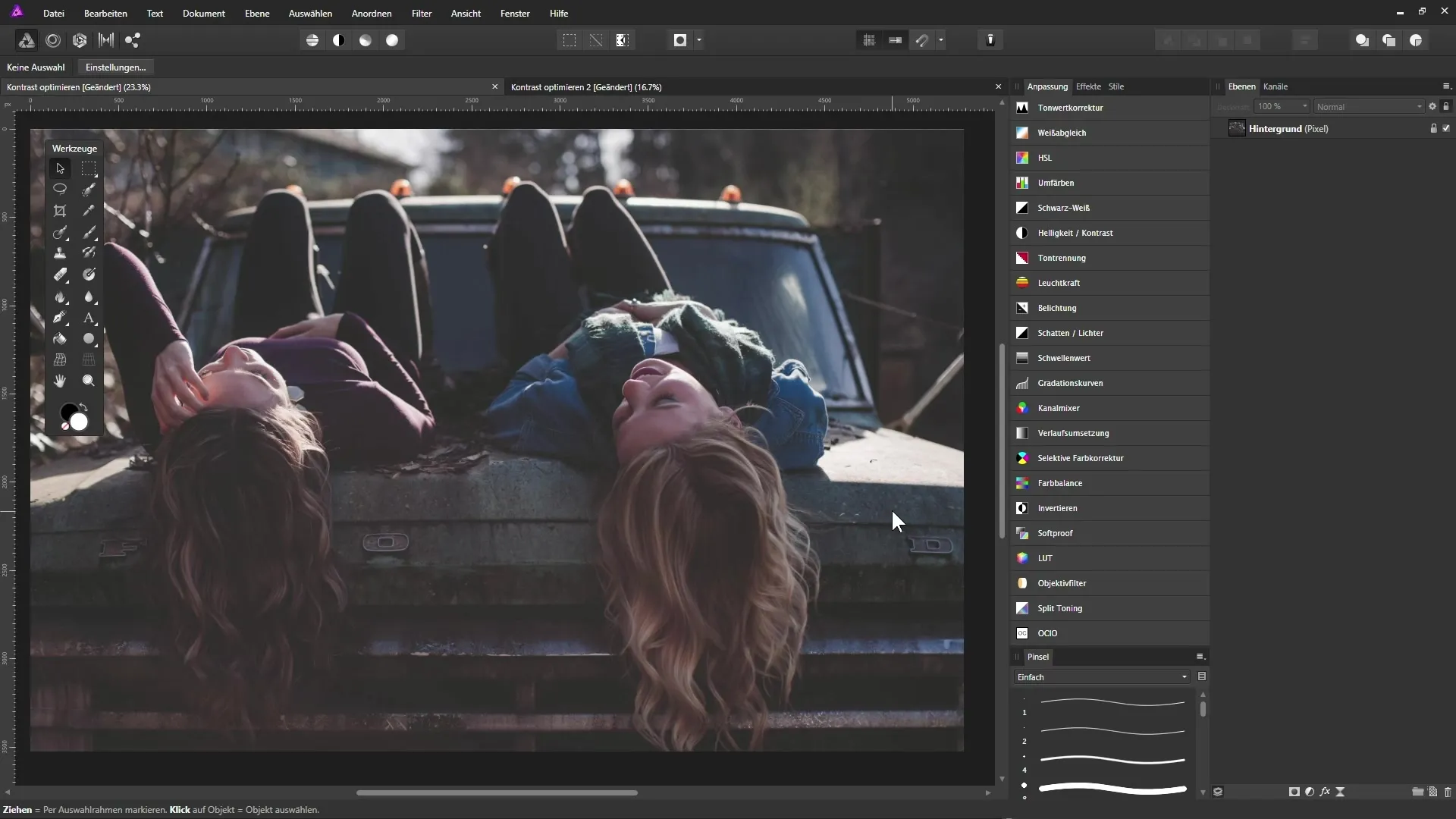Add a Schatten / Lichter adjustment
The height and width of the screenshot is (819, 1456).
pos(1109,333)
